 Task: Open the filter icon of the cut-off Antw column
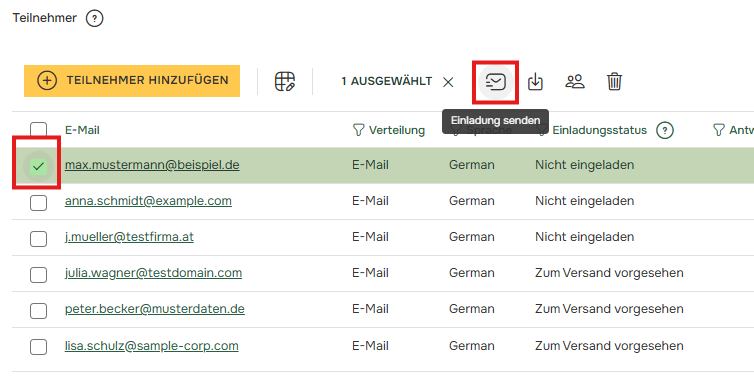[718, 130]
